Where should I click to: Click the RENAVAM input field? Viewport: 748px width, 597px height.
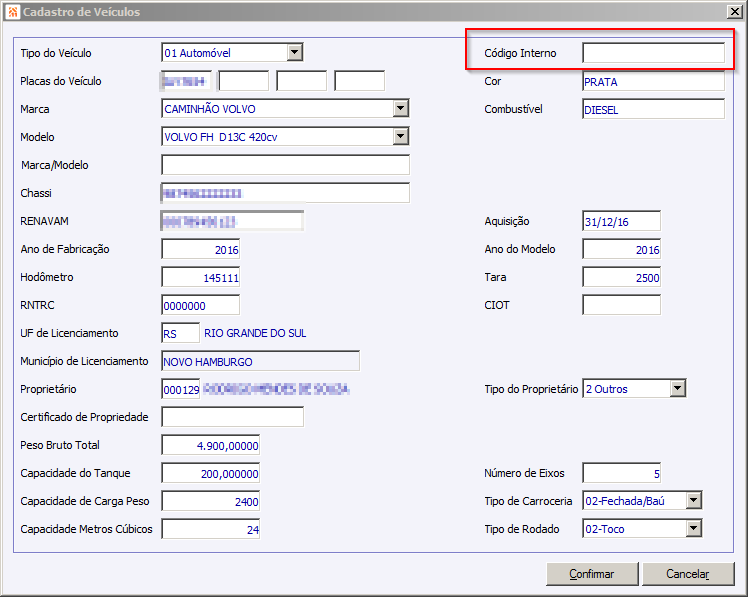(232, 221)
